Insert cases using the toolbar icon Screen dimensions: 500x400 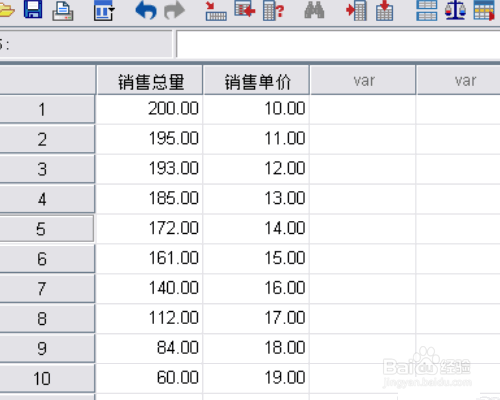356,11
